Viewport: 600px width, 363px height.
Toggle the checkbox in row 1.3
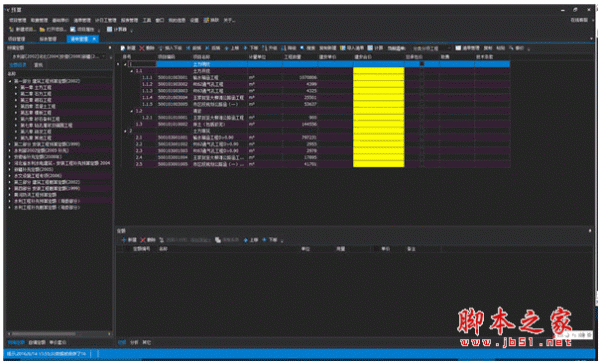pyautogui.click(x=422, y=124)
